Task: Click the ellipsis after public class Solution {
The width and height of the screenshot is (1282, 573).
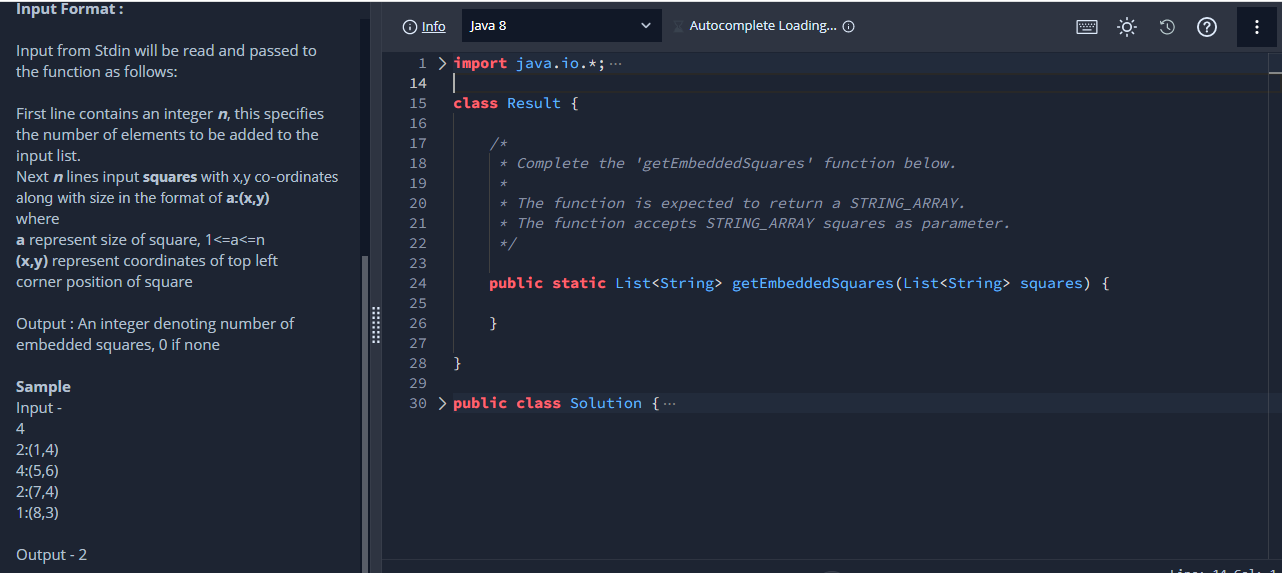Action: (669, 404)
